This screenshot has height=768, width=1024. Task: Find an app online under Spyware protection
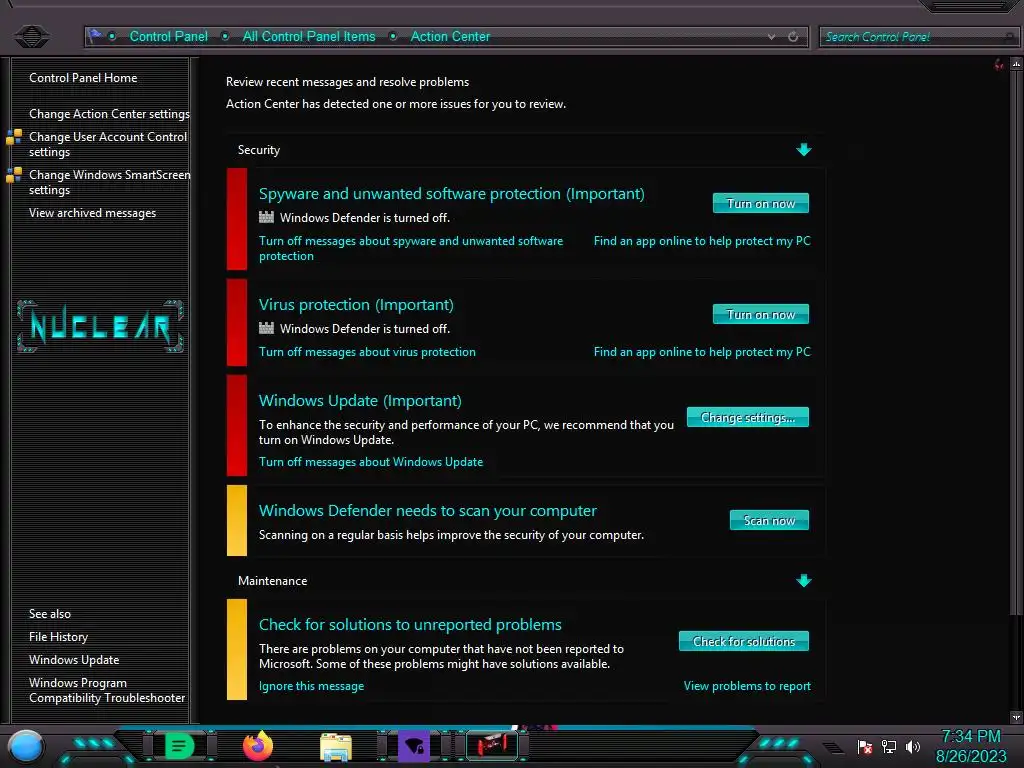[x=702, y=241]
